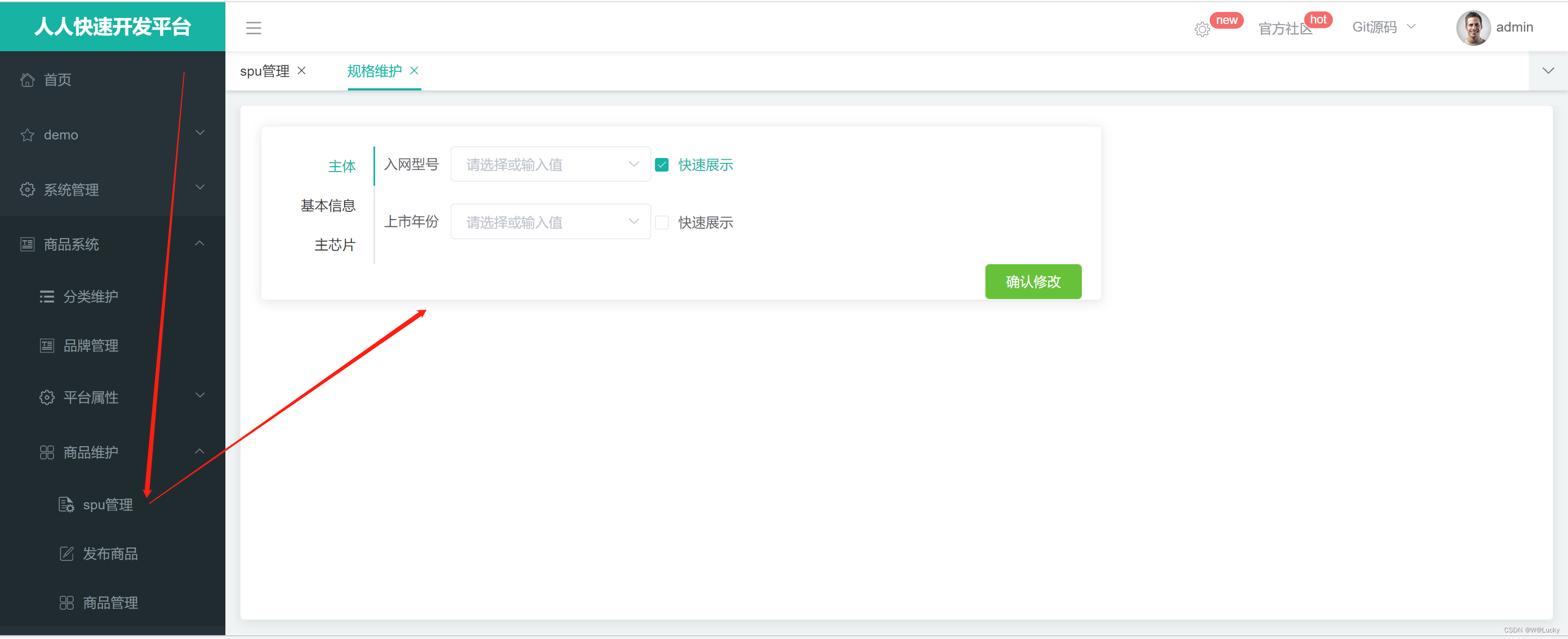Open the settings gear with new badge

[x=1202, y=29]
